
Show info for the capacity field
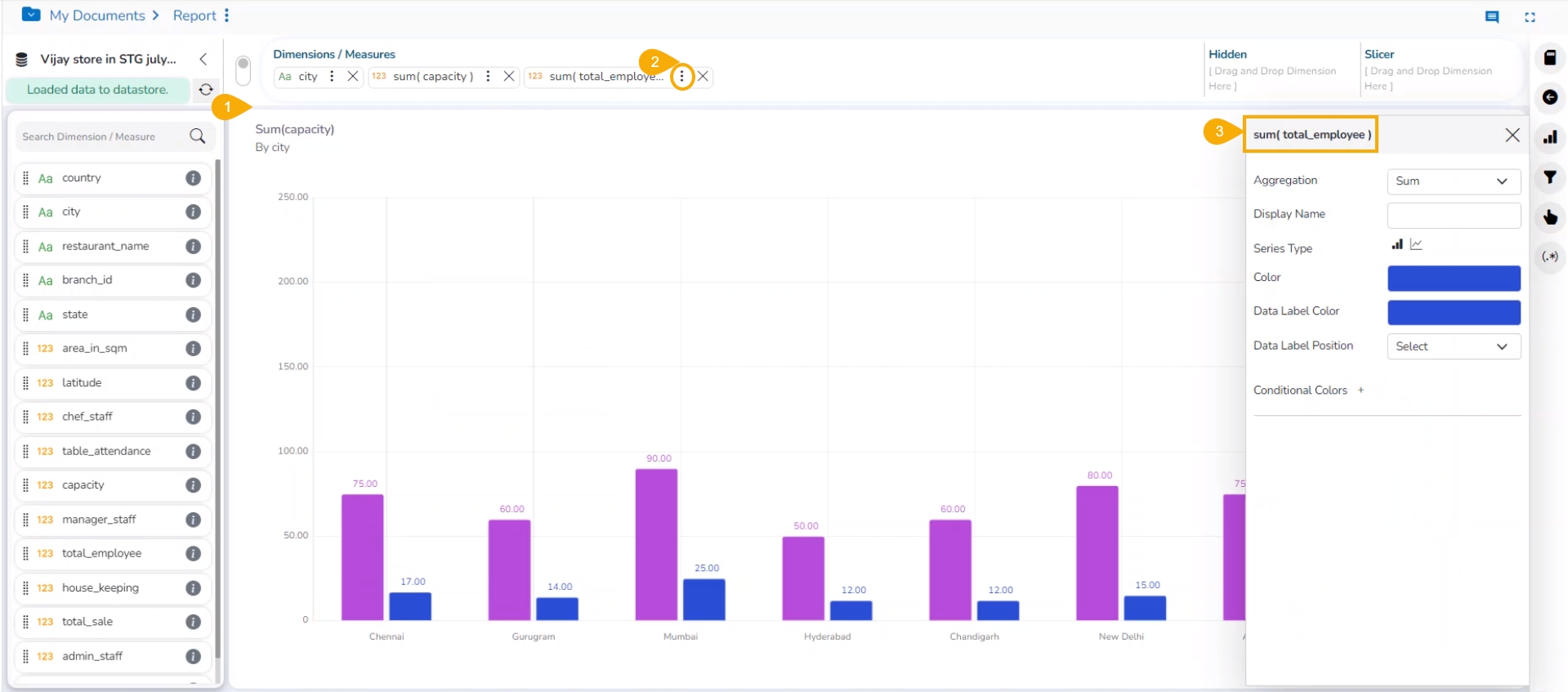[x=193, y=485]
